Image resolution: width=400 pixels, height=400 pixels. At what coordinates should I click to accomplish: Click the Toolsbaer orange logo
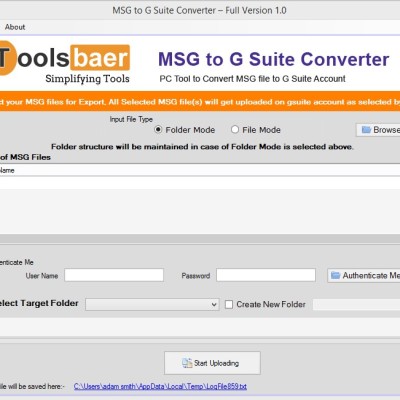65,59
